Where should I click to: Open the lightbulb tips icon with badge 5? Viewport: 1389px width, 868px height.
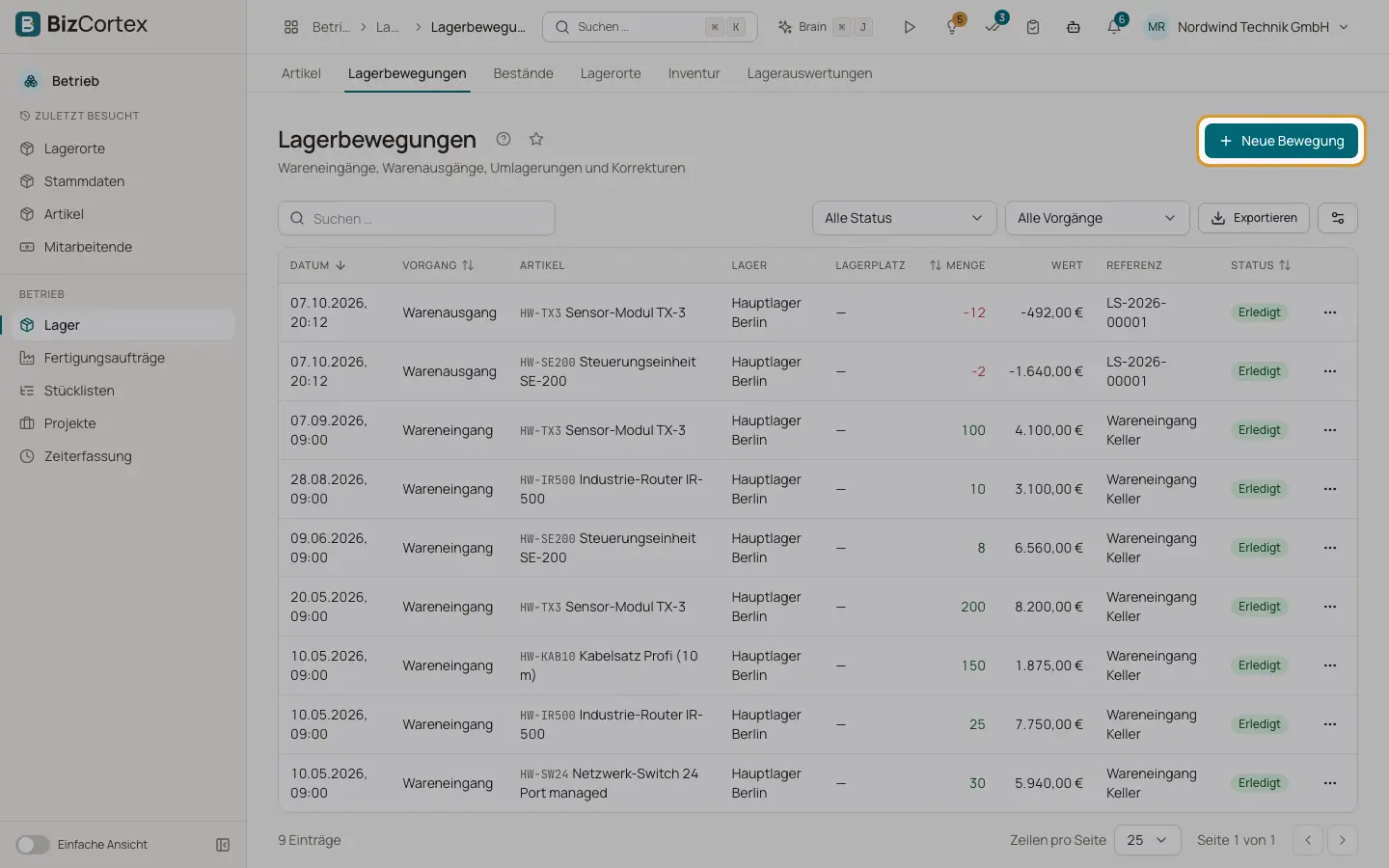952,27
